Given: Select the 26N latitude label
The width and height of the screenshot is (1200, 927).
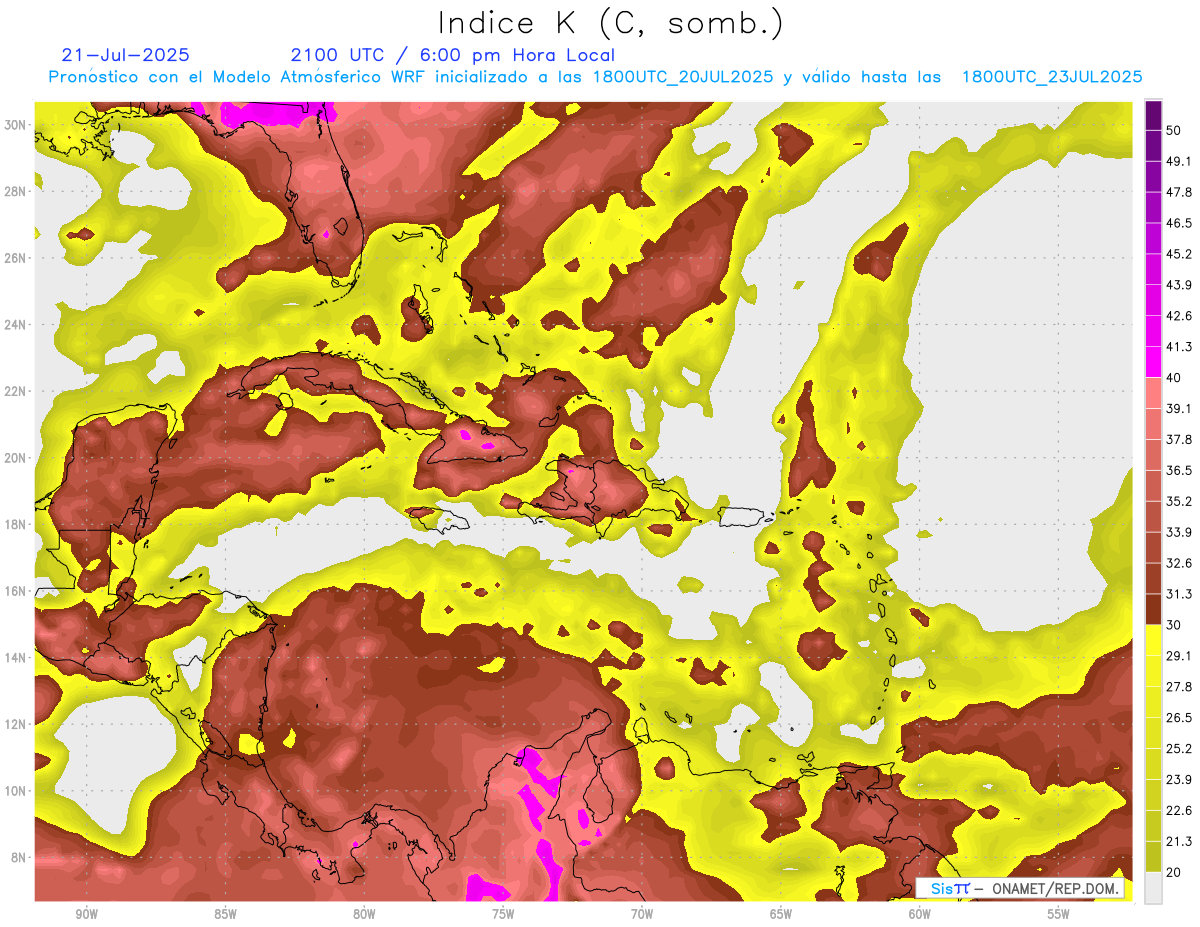Looking at the screenshot, I should [17, 258].
